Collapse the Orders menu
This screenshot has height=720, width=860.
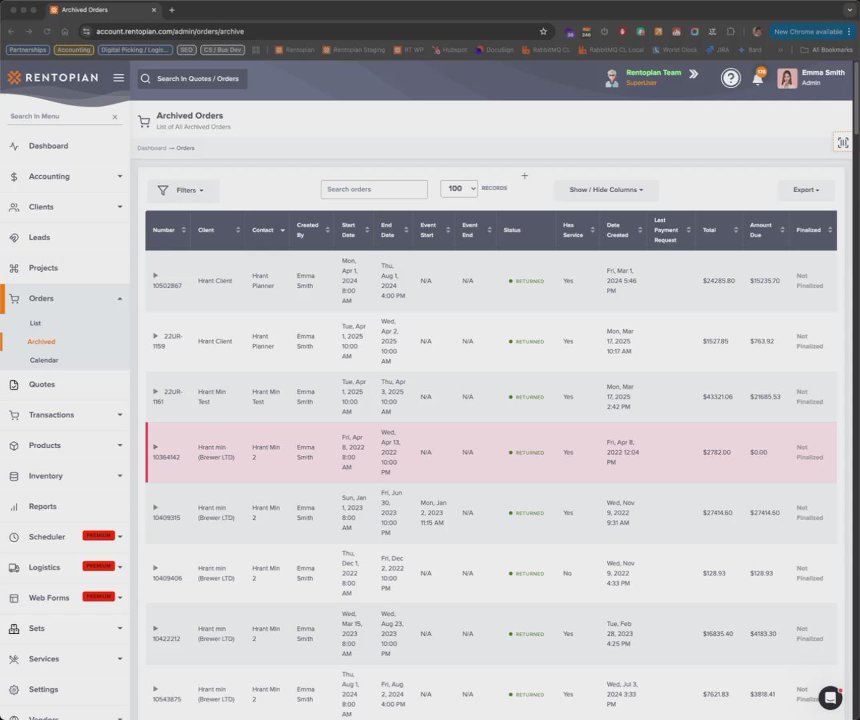pos(65,298)
